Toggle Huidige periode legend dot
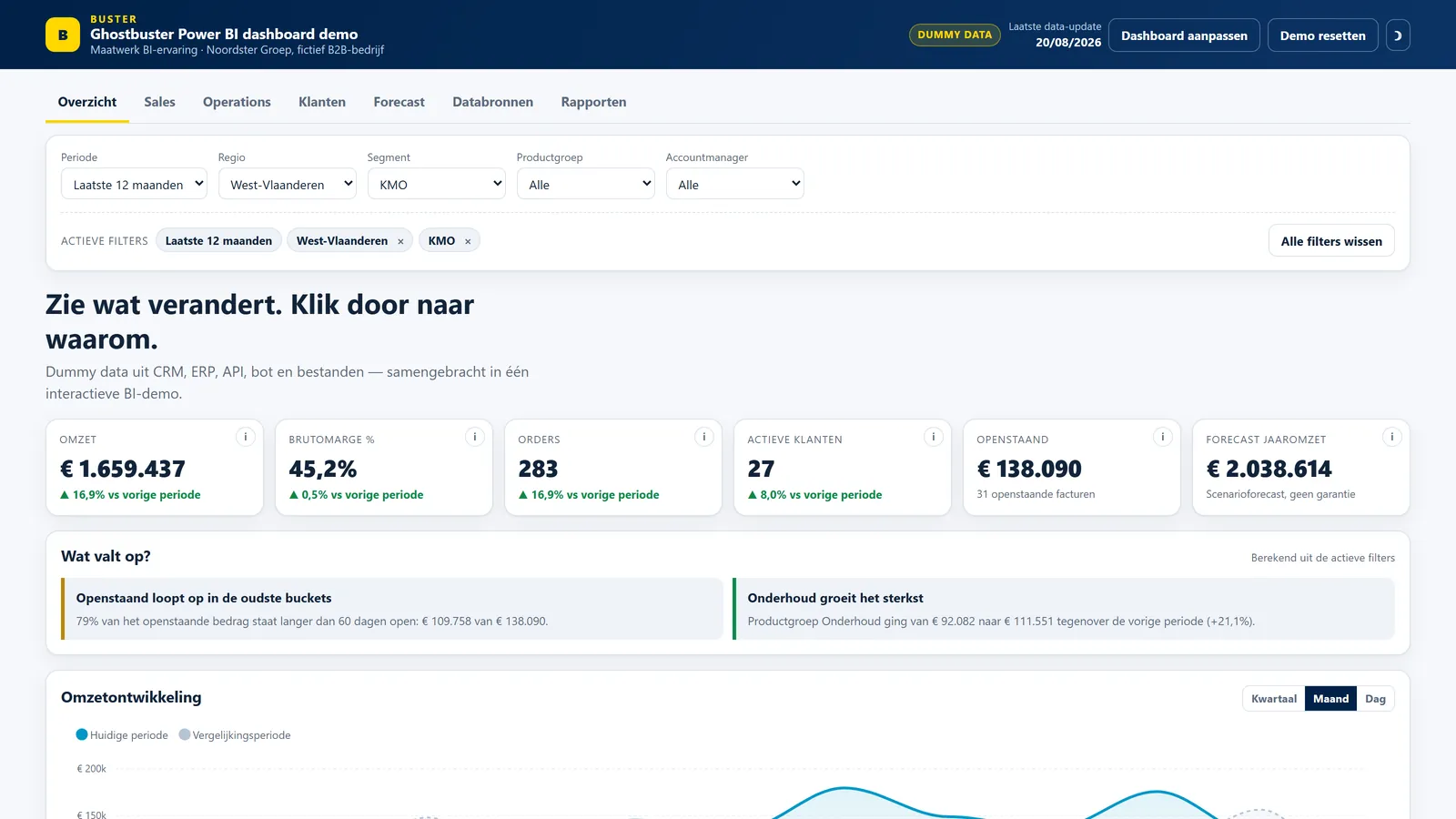The height and width of the screenshot is (819, 1456). (82, 734)
